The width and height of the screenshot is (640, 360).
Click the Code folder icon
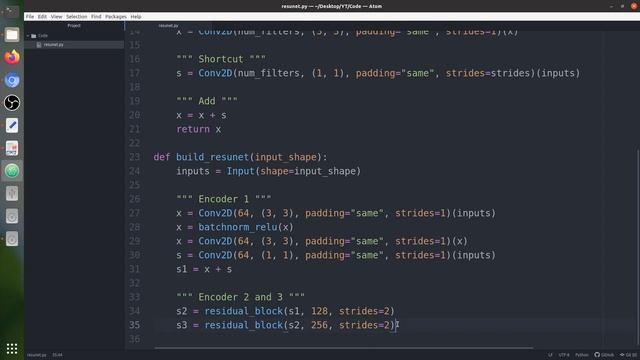click(x=34, y=36)
